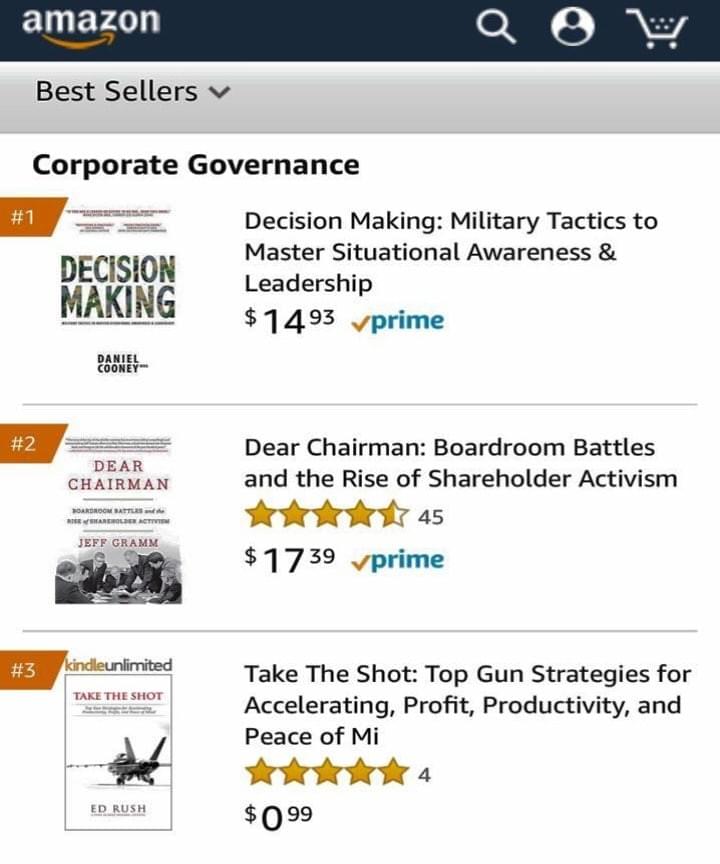Viewport: 720px width, 864px height.
Task: Click the star rating for Dear Chairman
Action: pos(328,516)
